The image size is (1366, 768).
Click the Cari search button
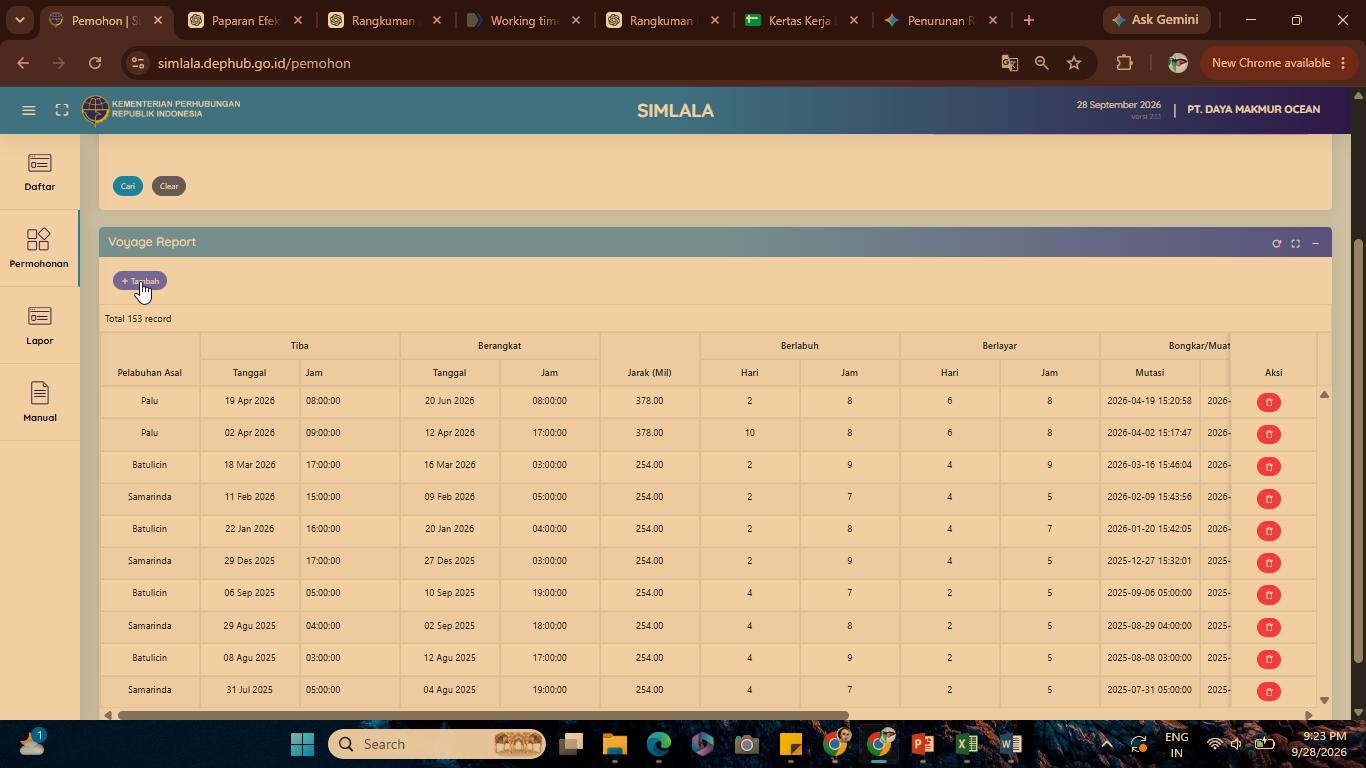[x=128, y=186]
